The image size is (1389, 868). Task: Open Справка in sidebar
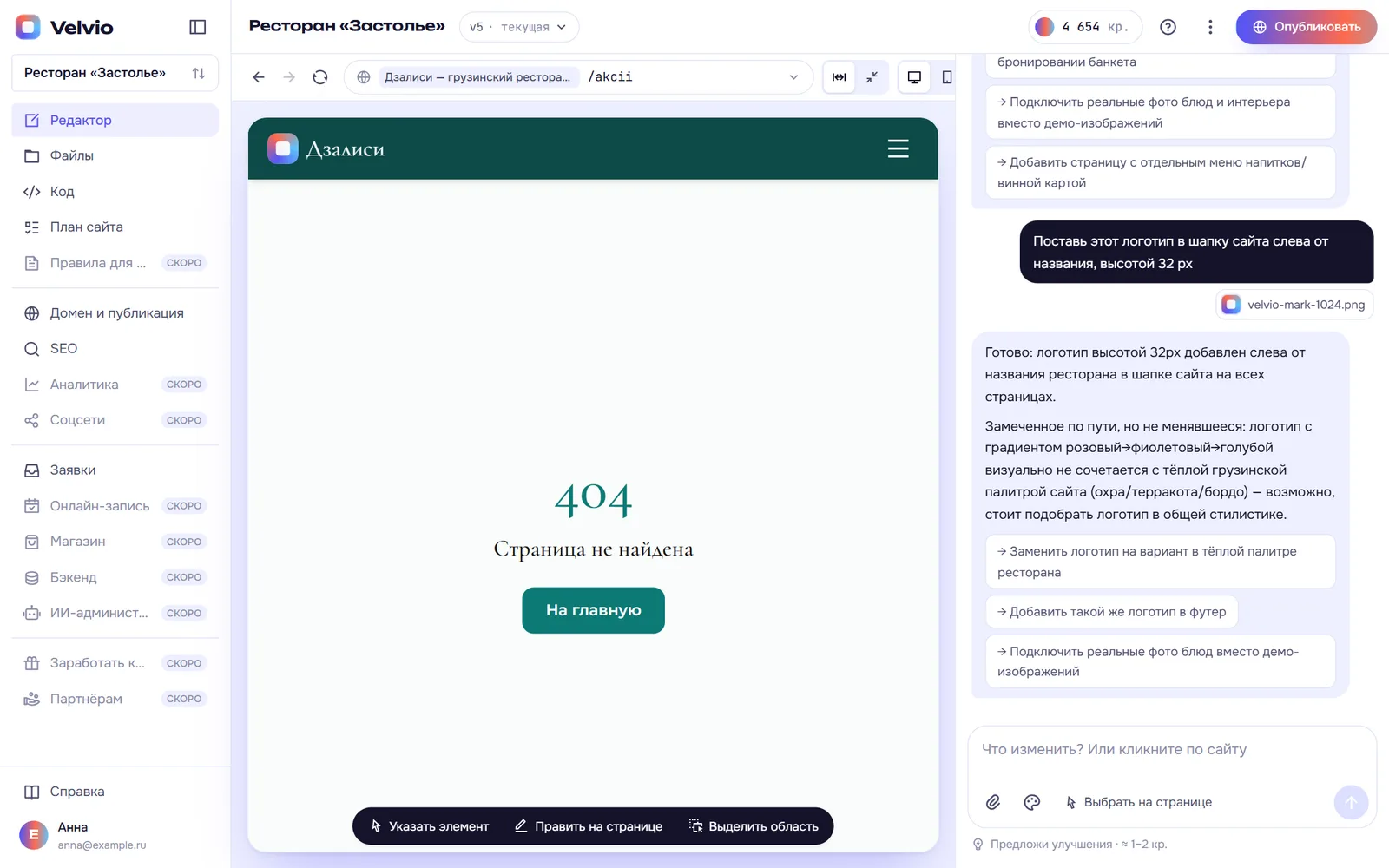click(x=115, y=791)
